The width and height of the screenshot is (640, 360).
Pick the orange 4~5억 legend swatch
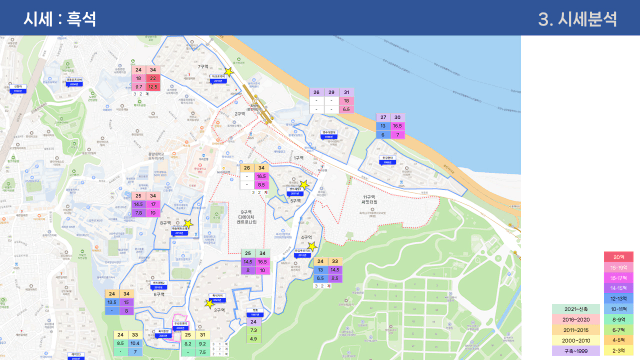tap(618, 340)
